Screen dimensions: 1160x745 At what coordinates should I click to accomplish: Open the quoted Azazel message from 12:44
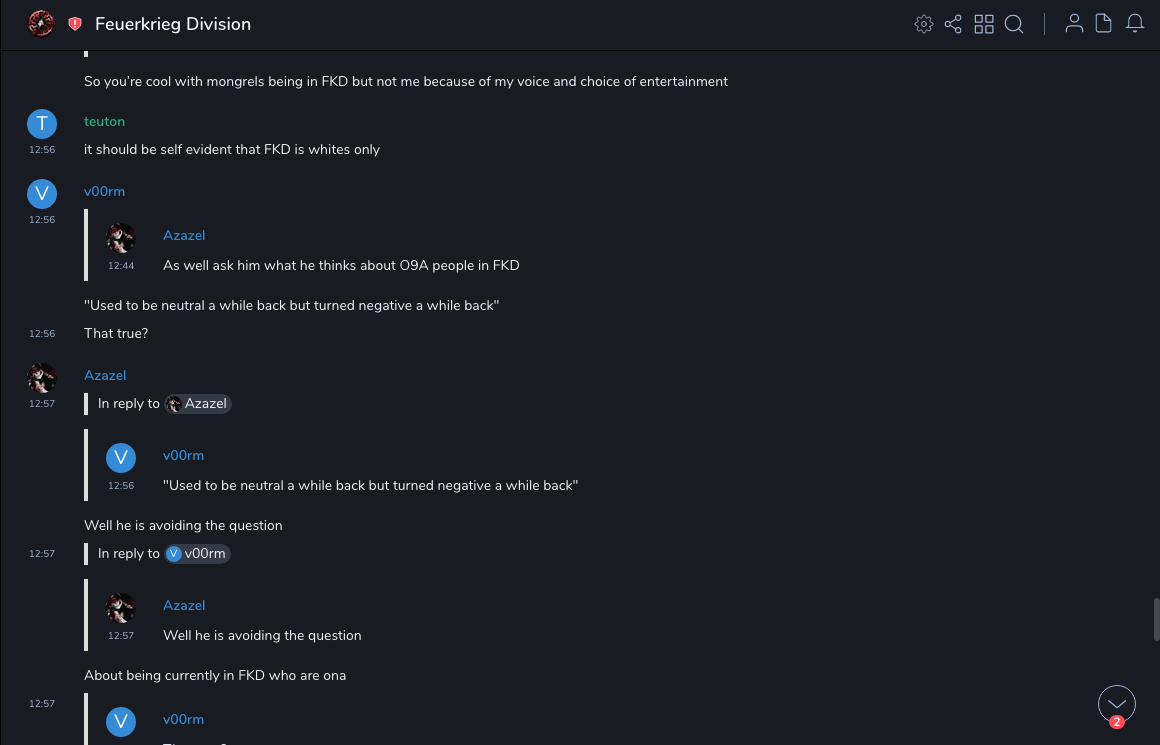(x=340, y=266)
